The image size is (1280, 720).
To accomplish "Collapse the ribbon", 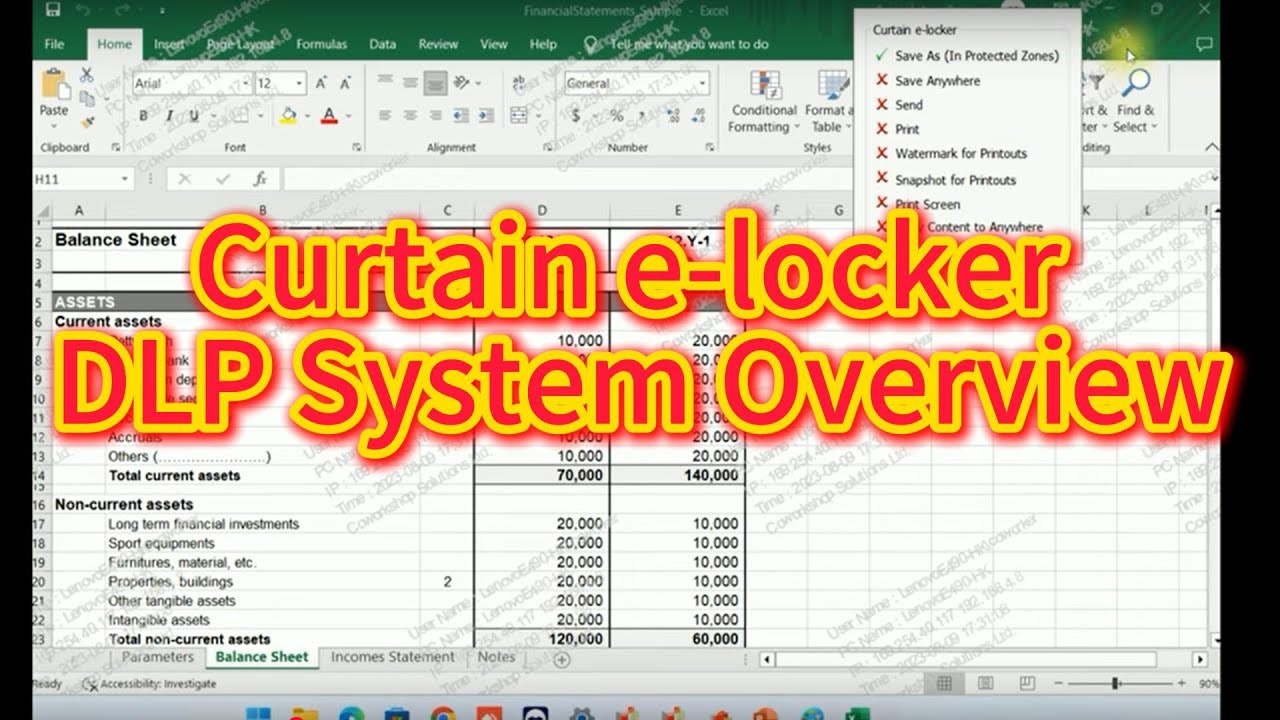I will pos(1213,147).
